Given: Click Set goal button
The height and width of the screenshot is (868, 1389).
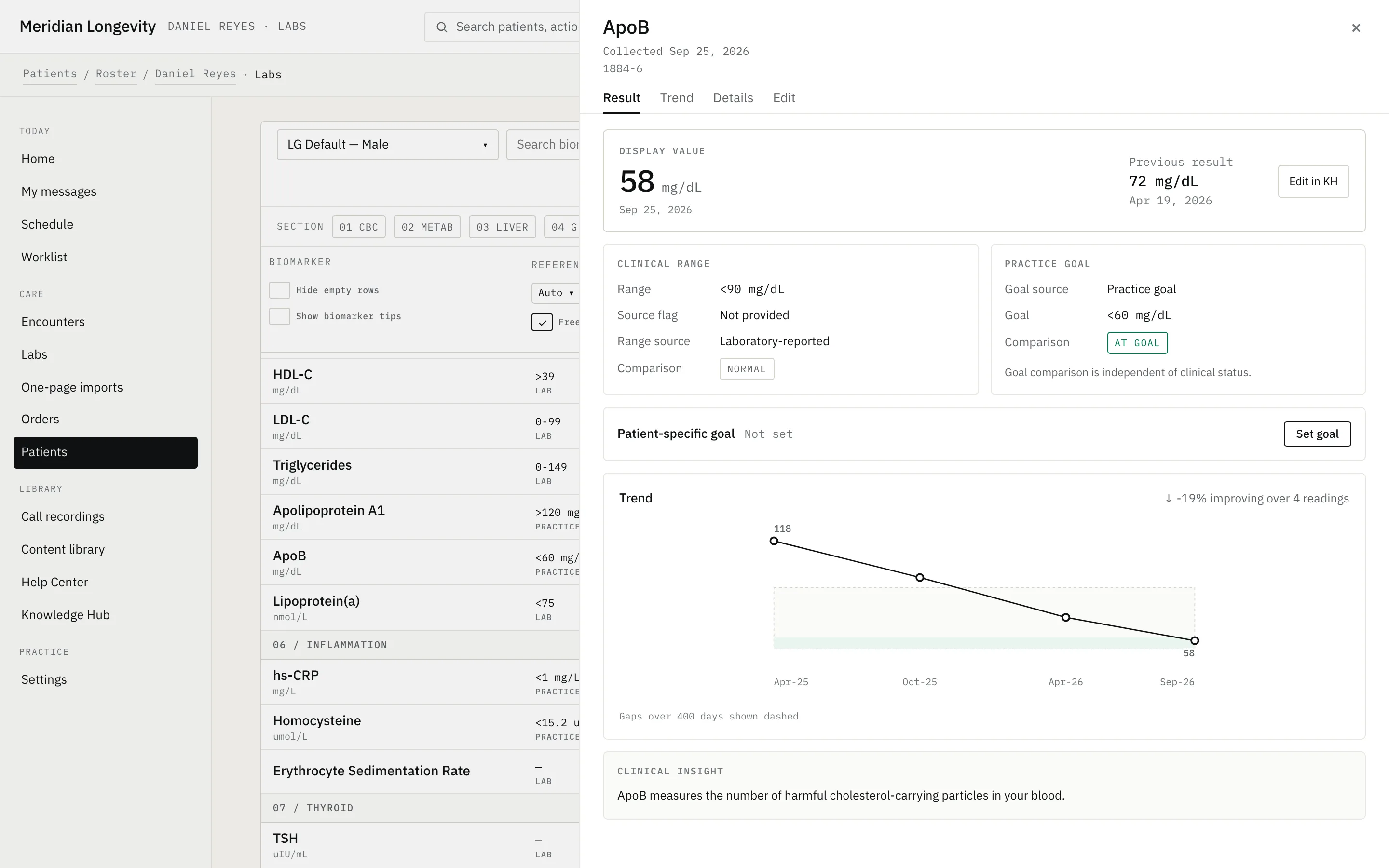Looking at the screenshot, I should [1317, 434].
